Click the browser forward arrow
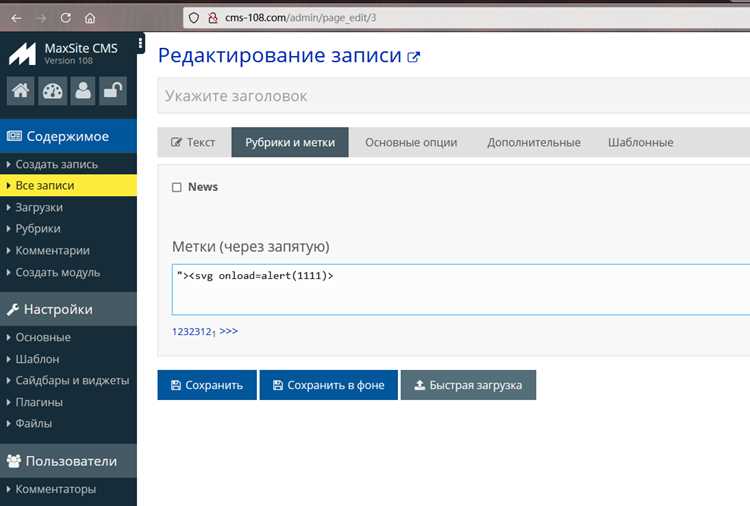The height and width of the screenshot is (506, 750). coord(41,18)
